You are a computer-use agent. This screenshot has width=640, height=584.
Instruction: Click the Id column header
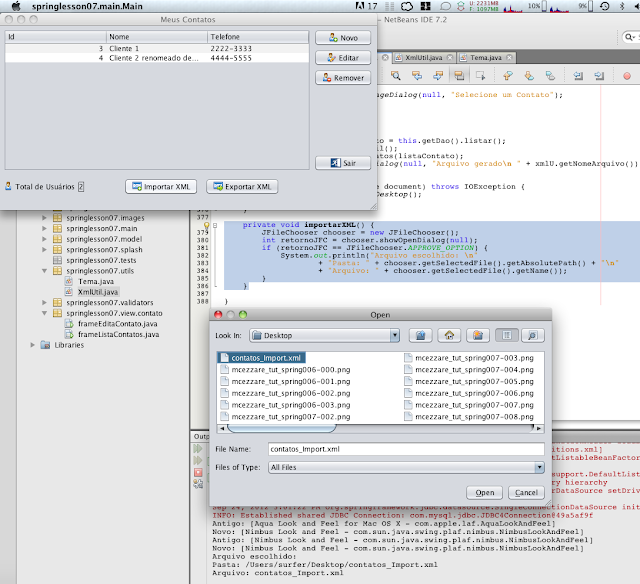click(x=56, y=37)
